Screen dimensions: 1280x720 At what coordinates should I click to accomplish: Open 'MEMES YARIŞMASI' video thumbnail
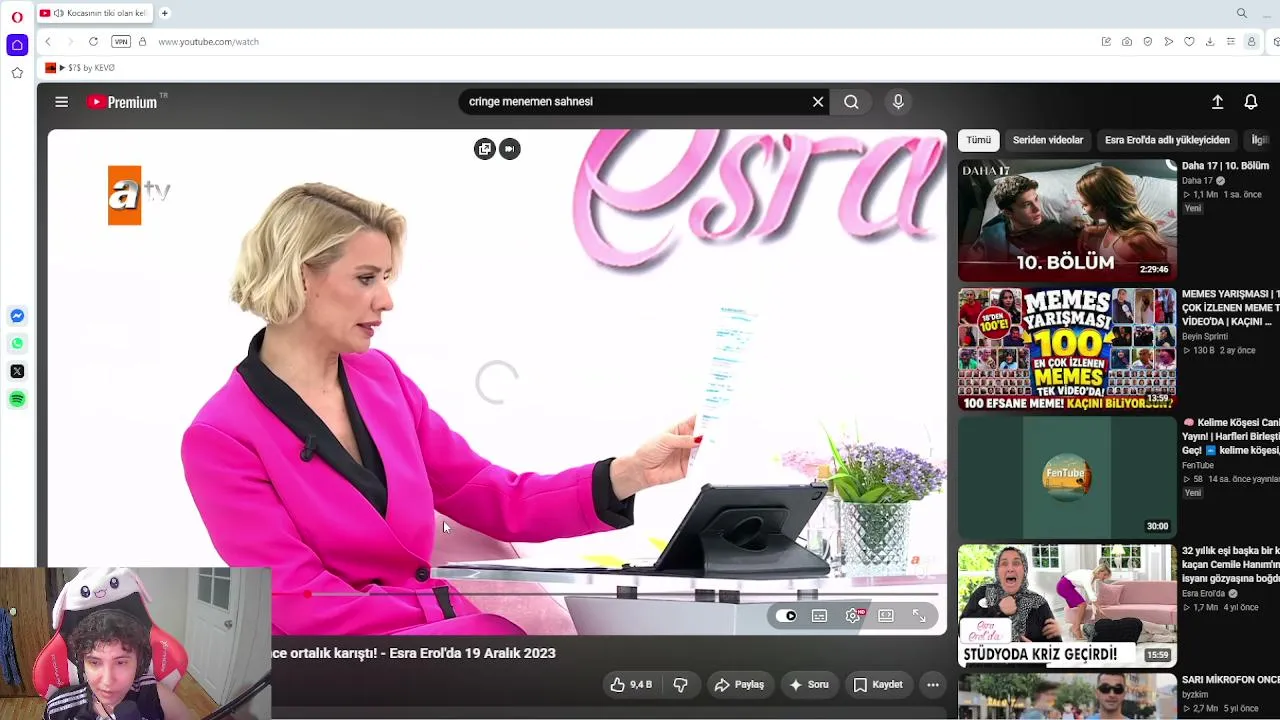click(x=1067, y=349)
